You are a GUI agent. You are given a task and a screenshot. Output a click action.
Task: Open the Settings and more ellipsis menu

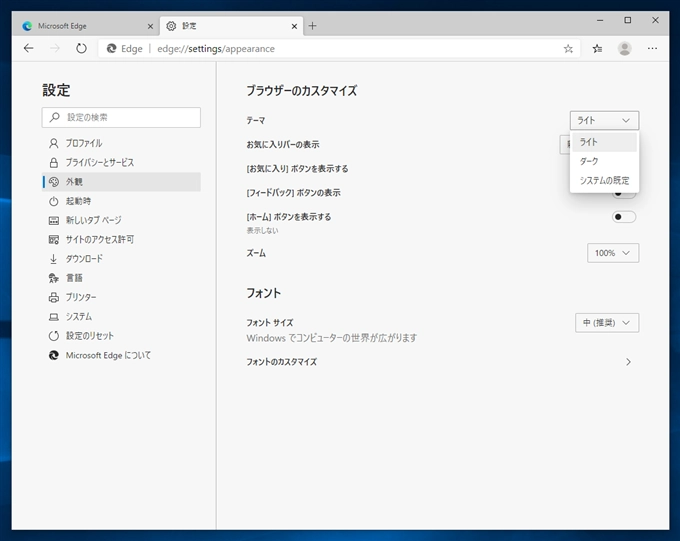pyautogui.click(x=652, y=49)
